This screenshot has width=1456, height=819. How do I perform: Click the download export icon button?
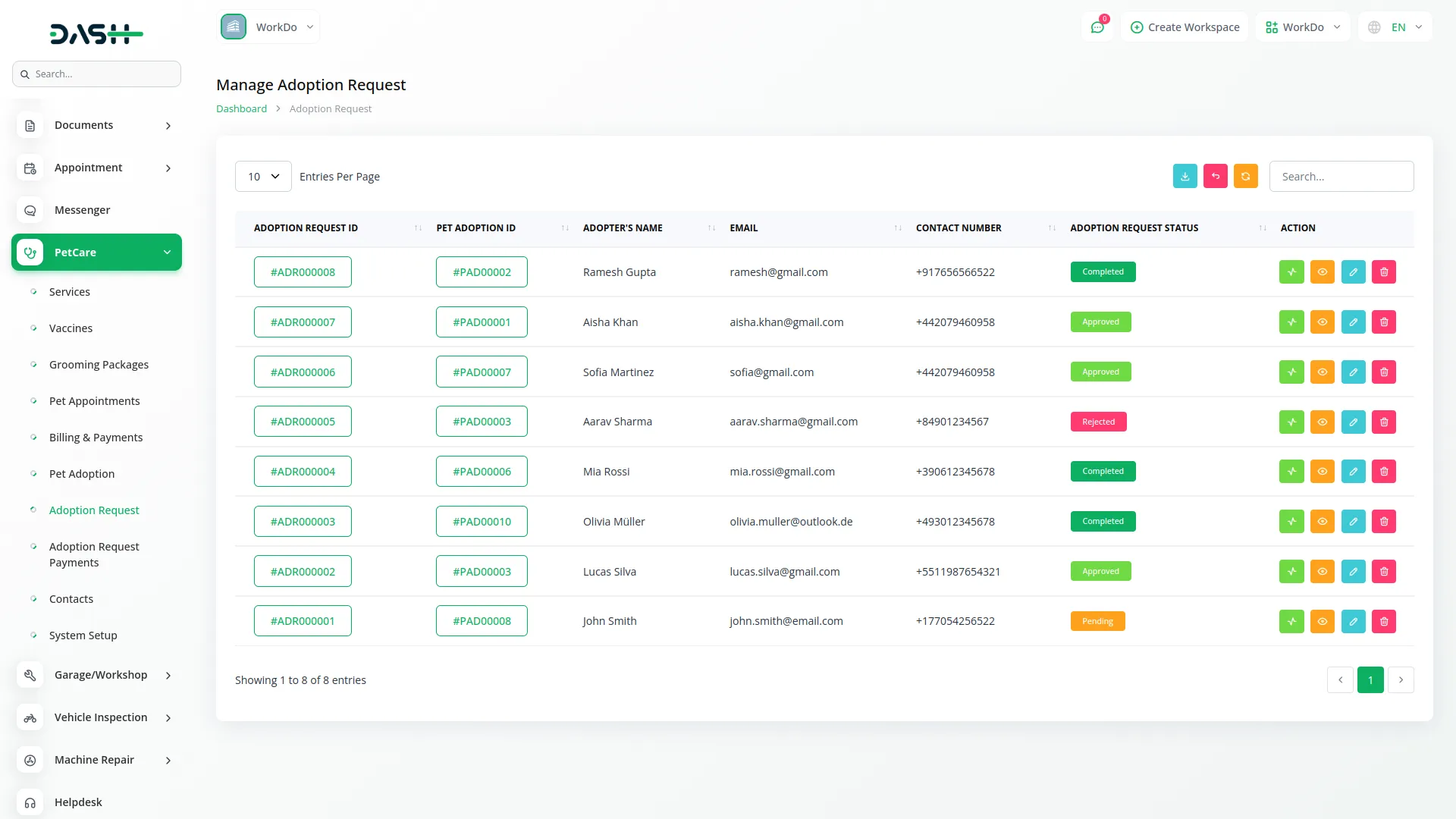pyautogui.click(x=1185, y=176)
